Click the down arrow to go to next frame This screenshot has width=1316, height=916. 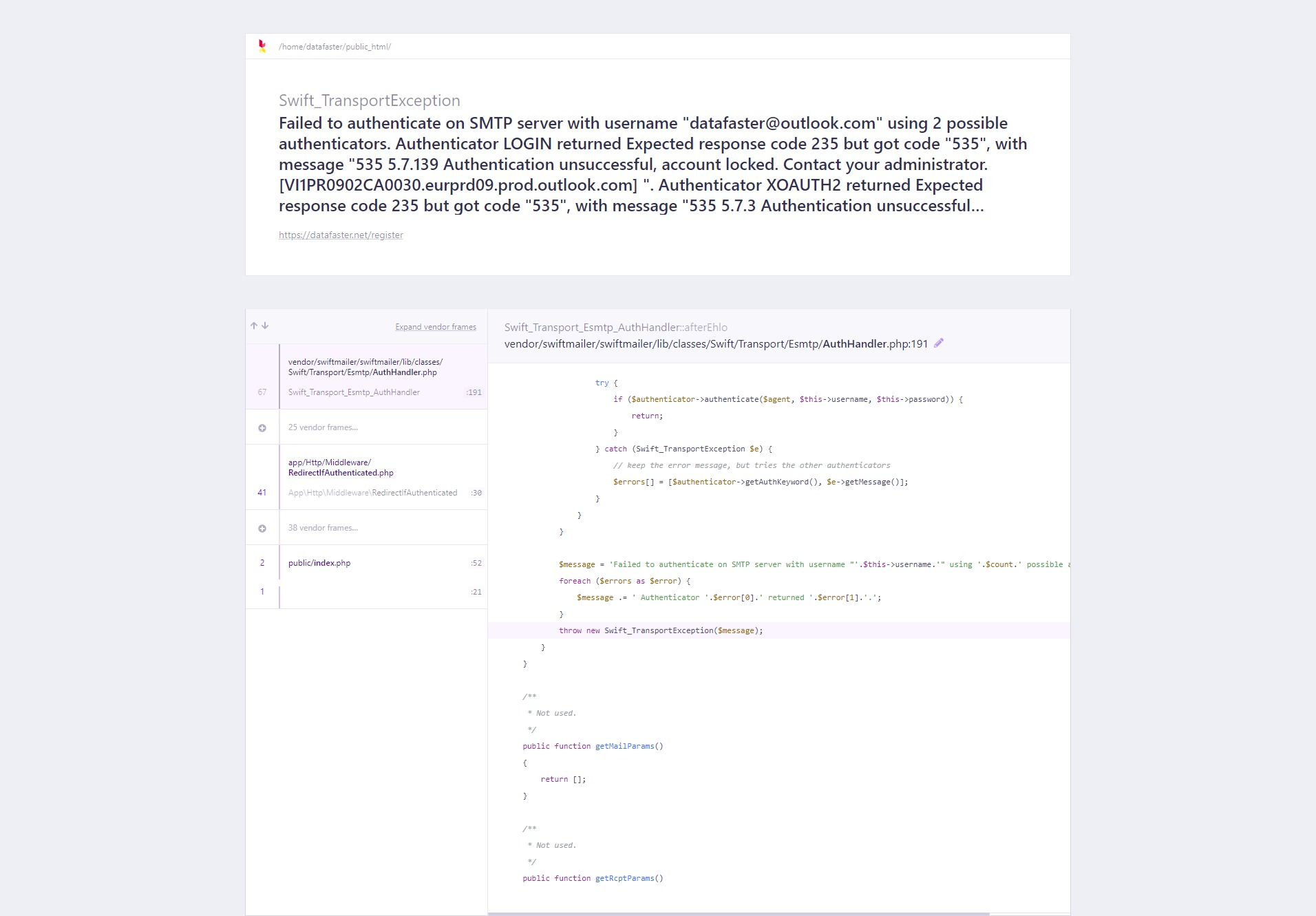(265, 326)
